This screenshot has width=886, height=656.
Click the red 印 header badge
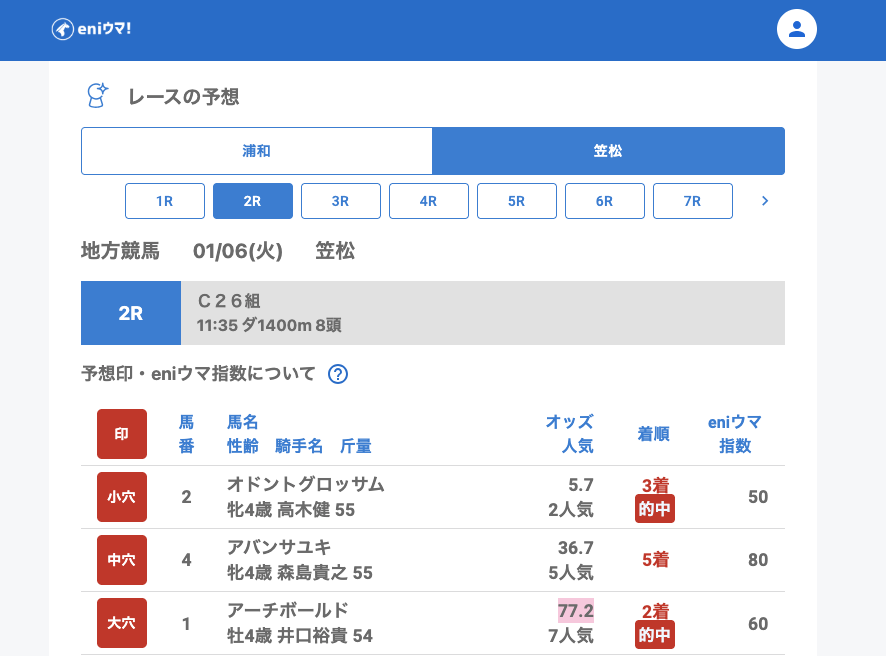[122, 434]
